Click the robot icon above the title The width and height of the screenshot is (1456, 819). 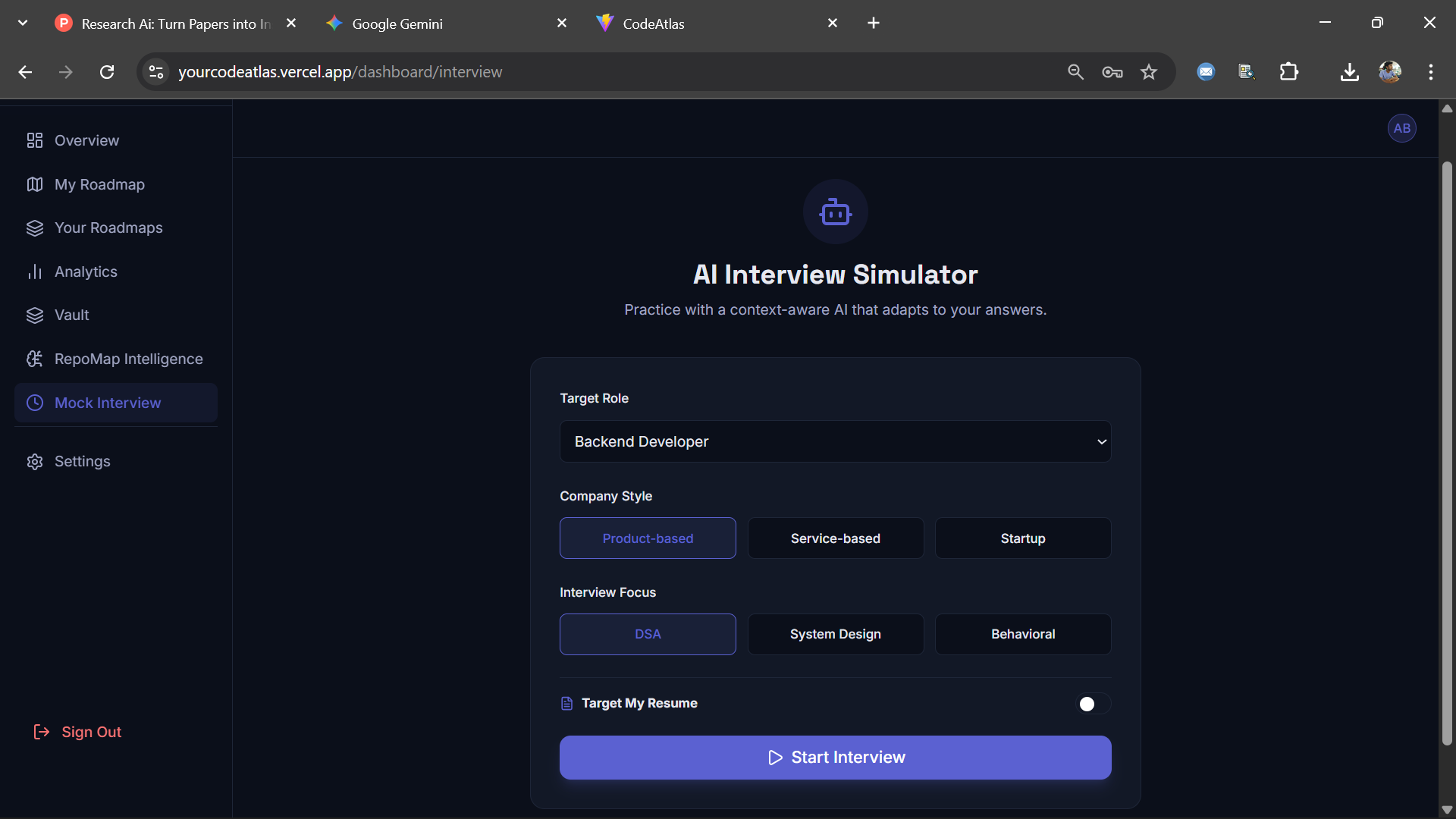click(x=835, y=212)
